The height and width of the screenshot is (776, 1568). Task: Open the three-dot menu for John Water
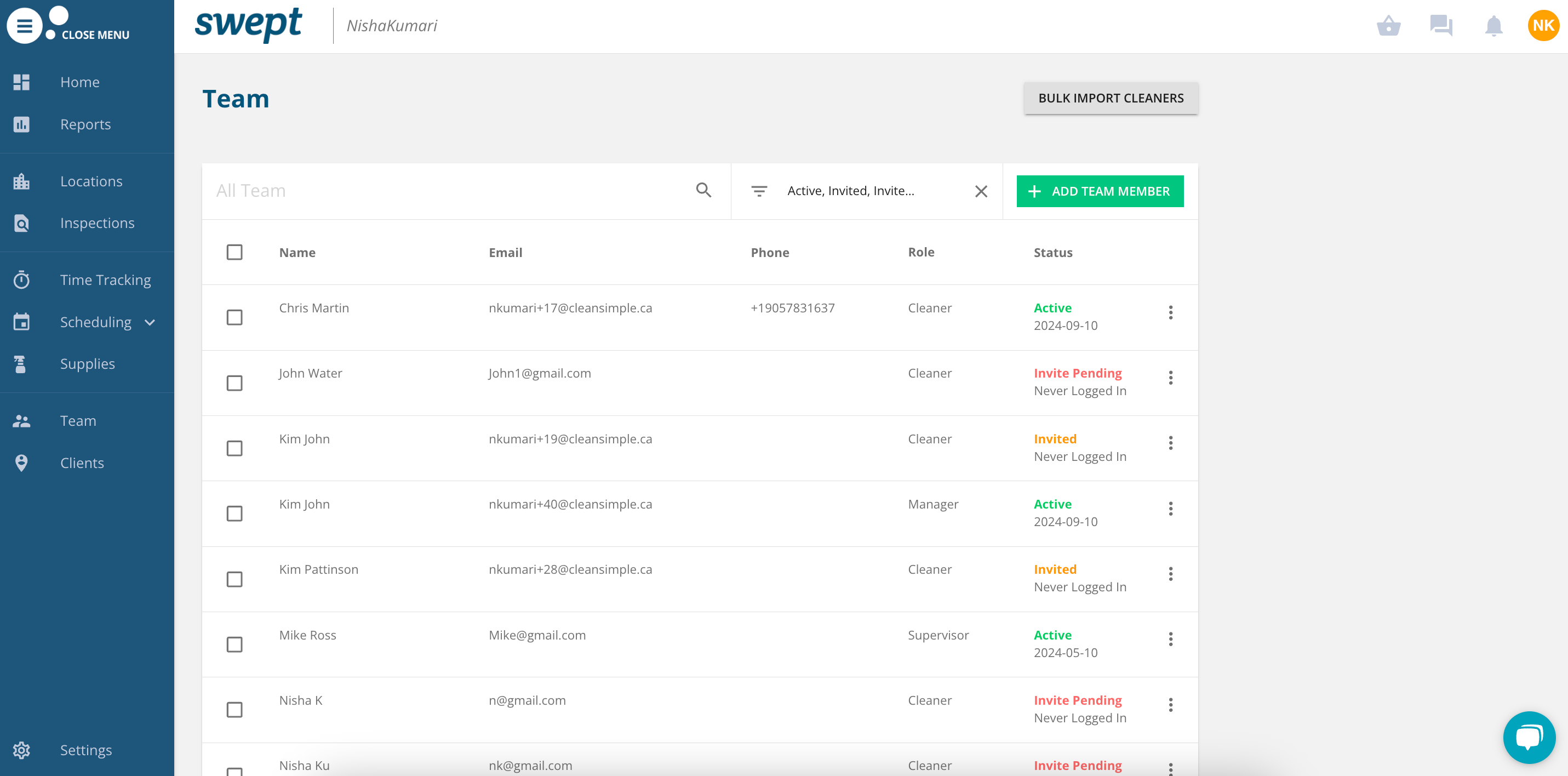click(1170, 378)
